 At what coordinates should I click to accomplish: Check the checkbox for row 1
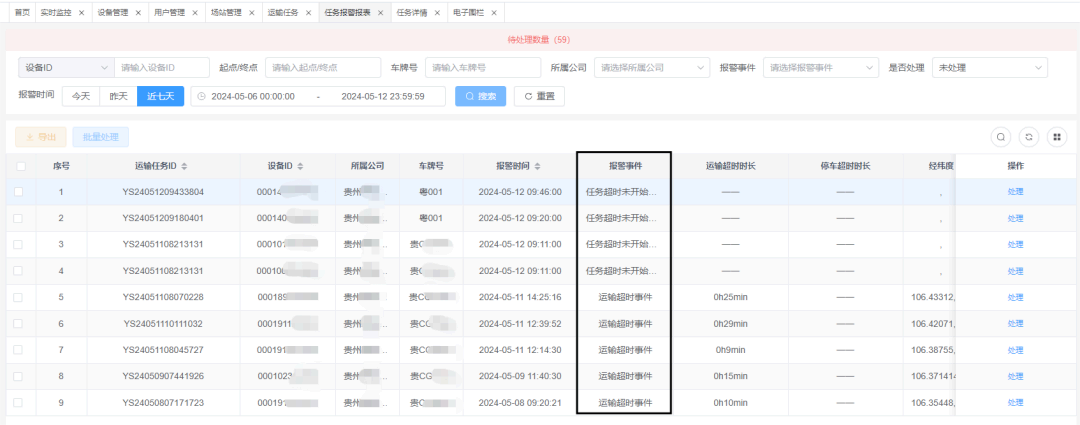[x=18, y=191]
